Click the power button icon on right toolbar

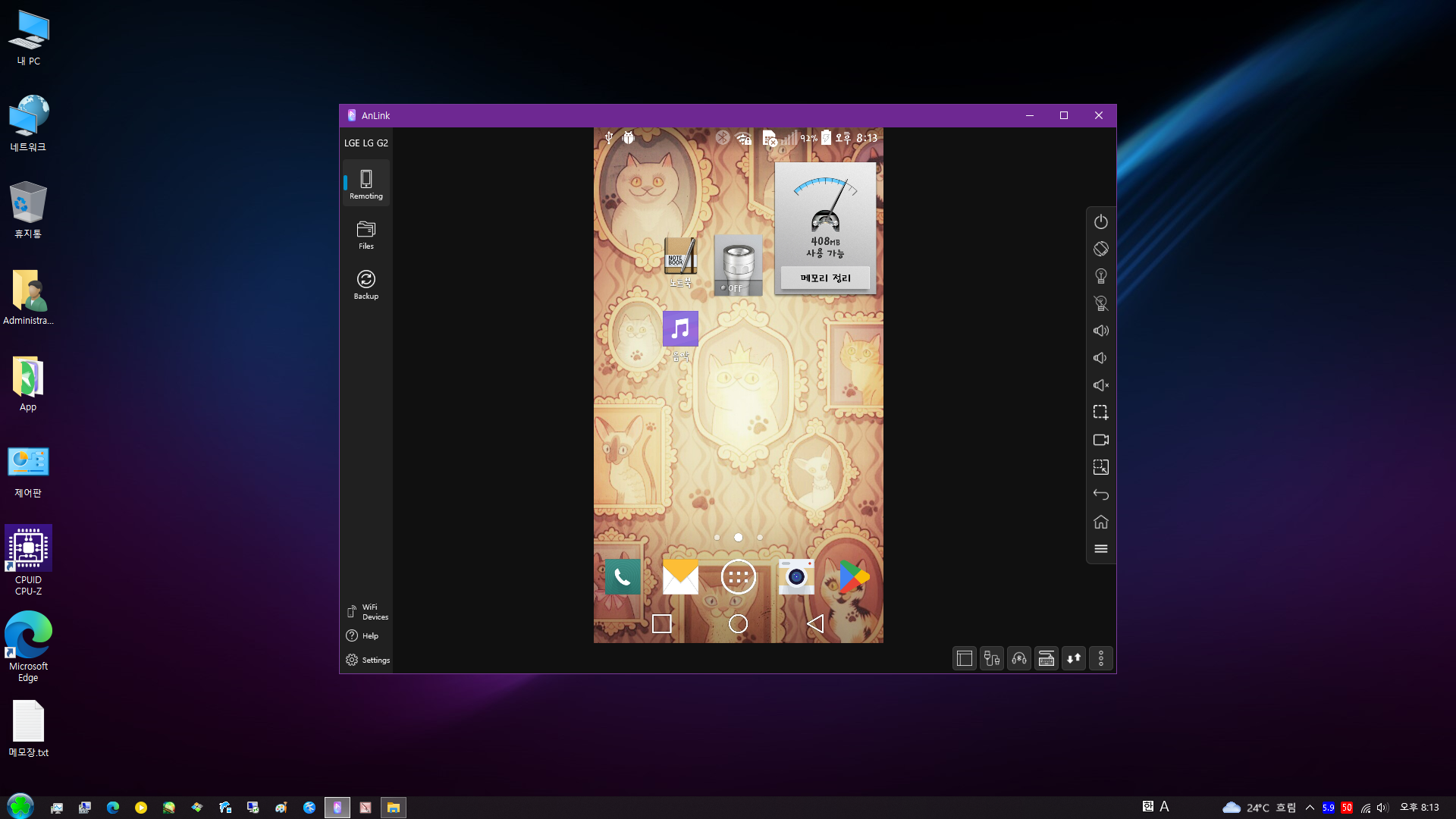tap(1100, 221)
